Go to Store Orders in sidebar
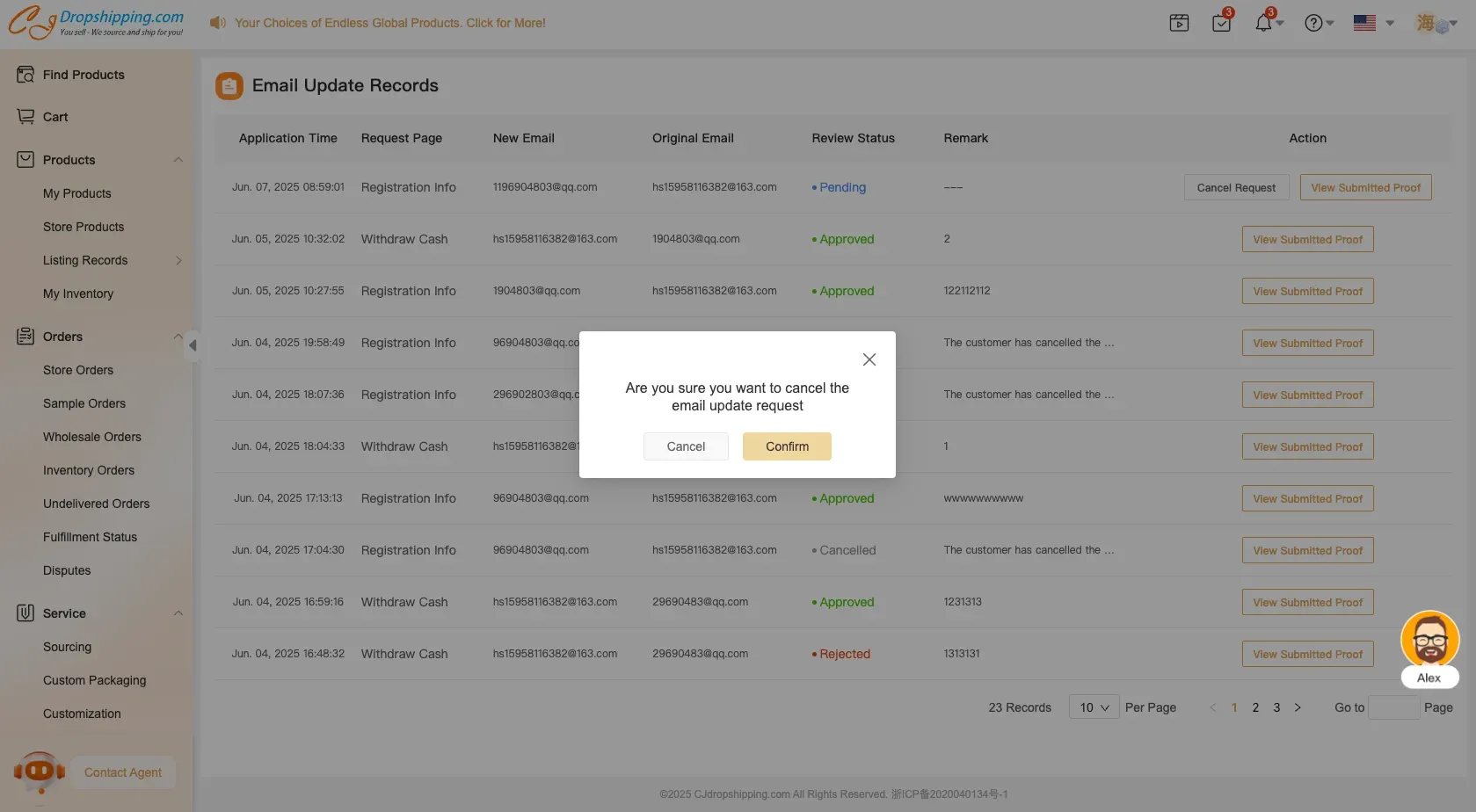The width and height of the screenshot is (1476, 812). [78, 370]
